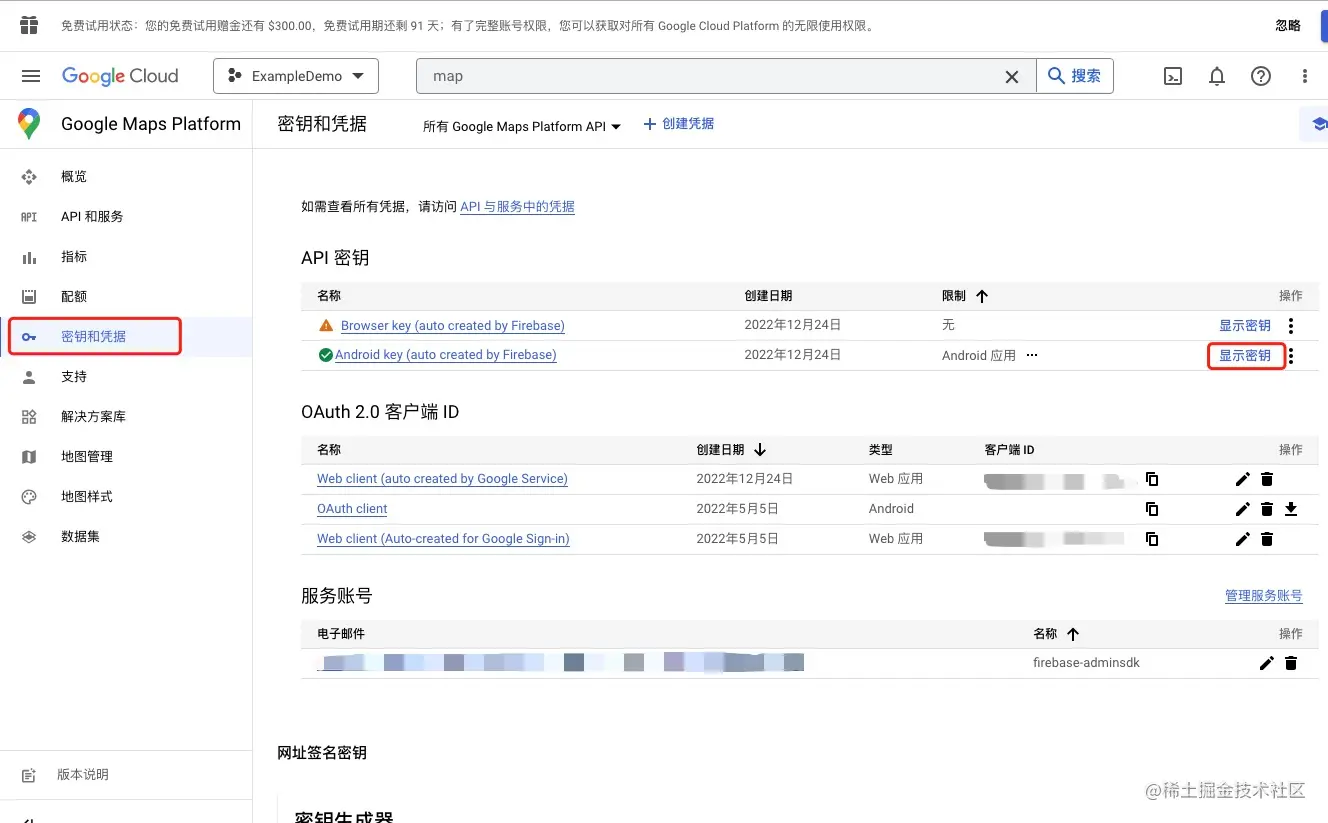Click the Google Cloud logo
Viewport: 1328px width, 823px height.
pyautogui.click(x=120, y=76)
